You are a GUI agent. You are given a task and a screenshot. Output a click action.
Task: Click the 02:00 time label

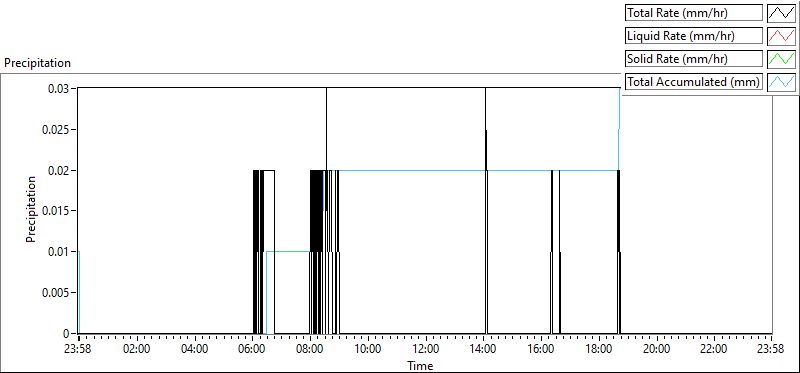point(137,350)
